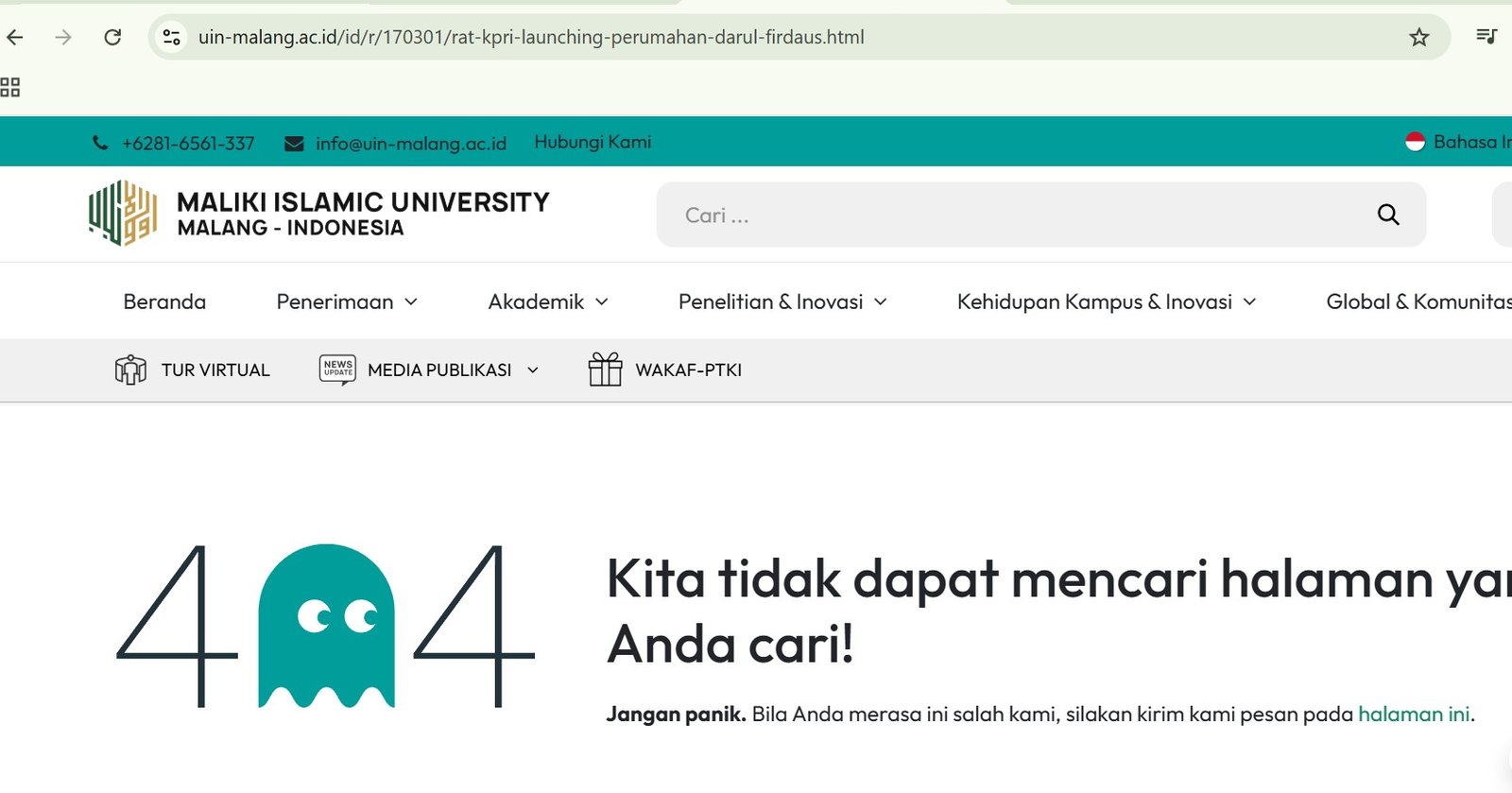Expand the Akademik chevron

(602, 302)
